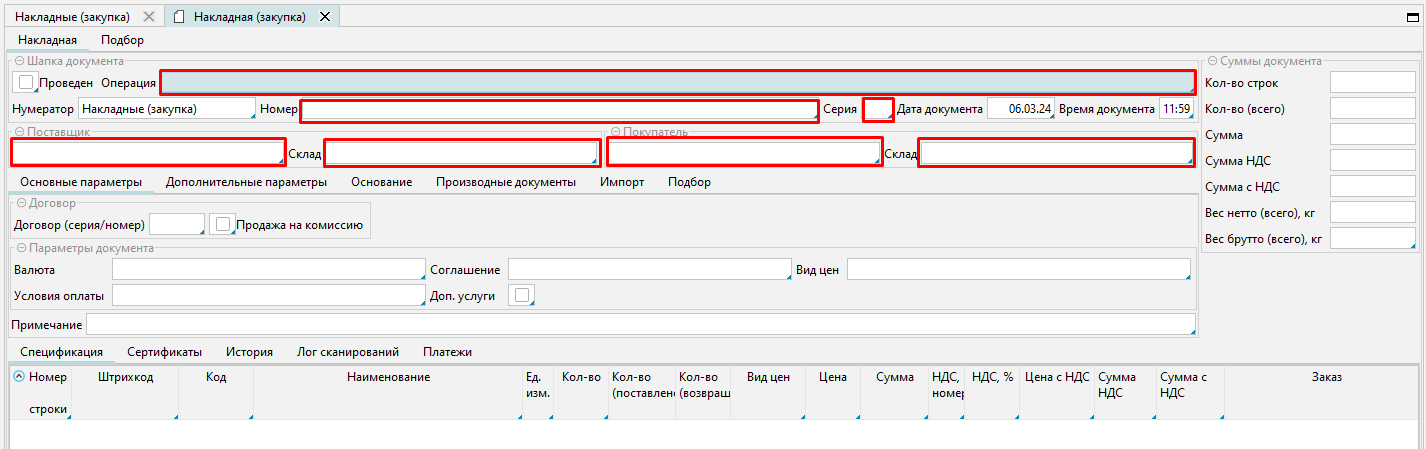Open the Валюта selection field
The image size is (1426, 449).
pos(268,270)
